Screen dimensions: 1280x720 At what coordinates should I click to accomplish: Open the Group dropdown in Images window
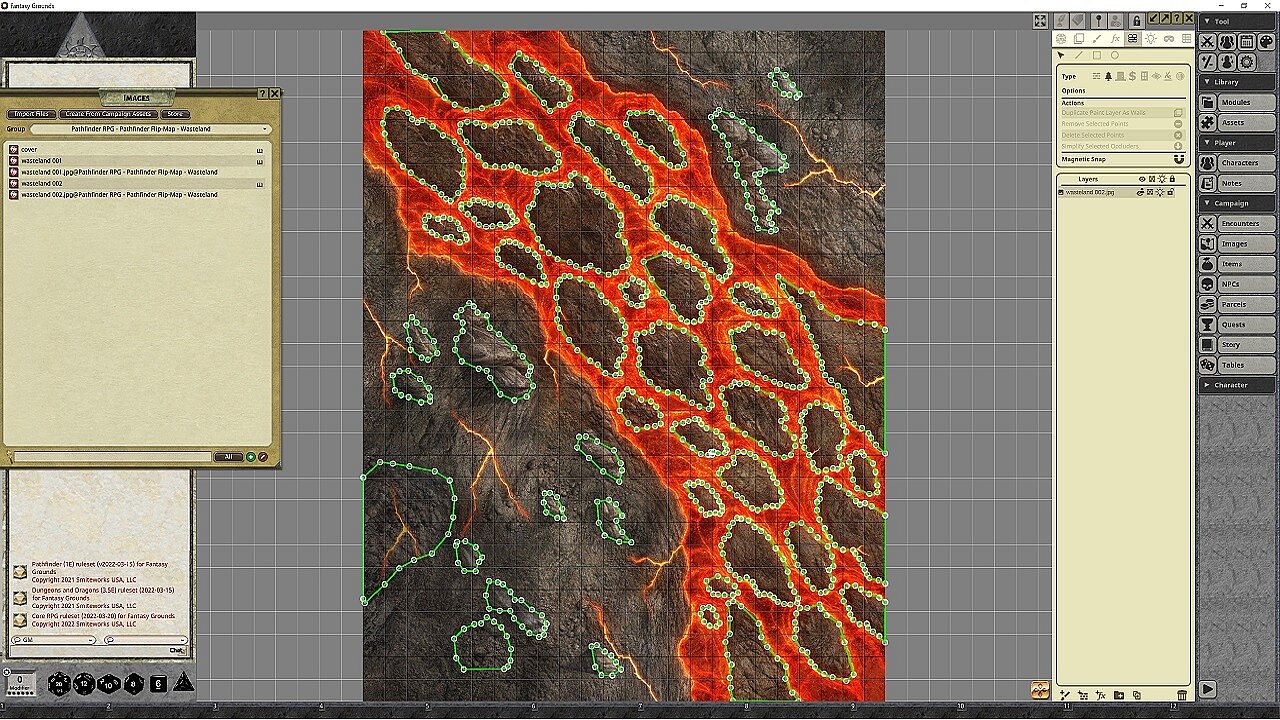(150, 129)
